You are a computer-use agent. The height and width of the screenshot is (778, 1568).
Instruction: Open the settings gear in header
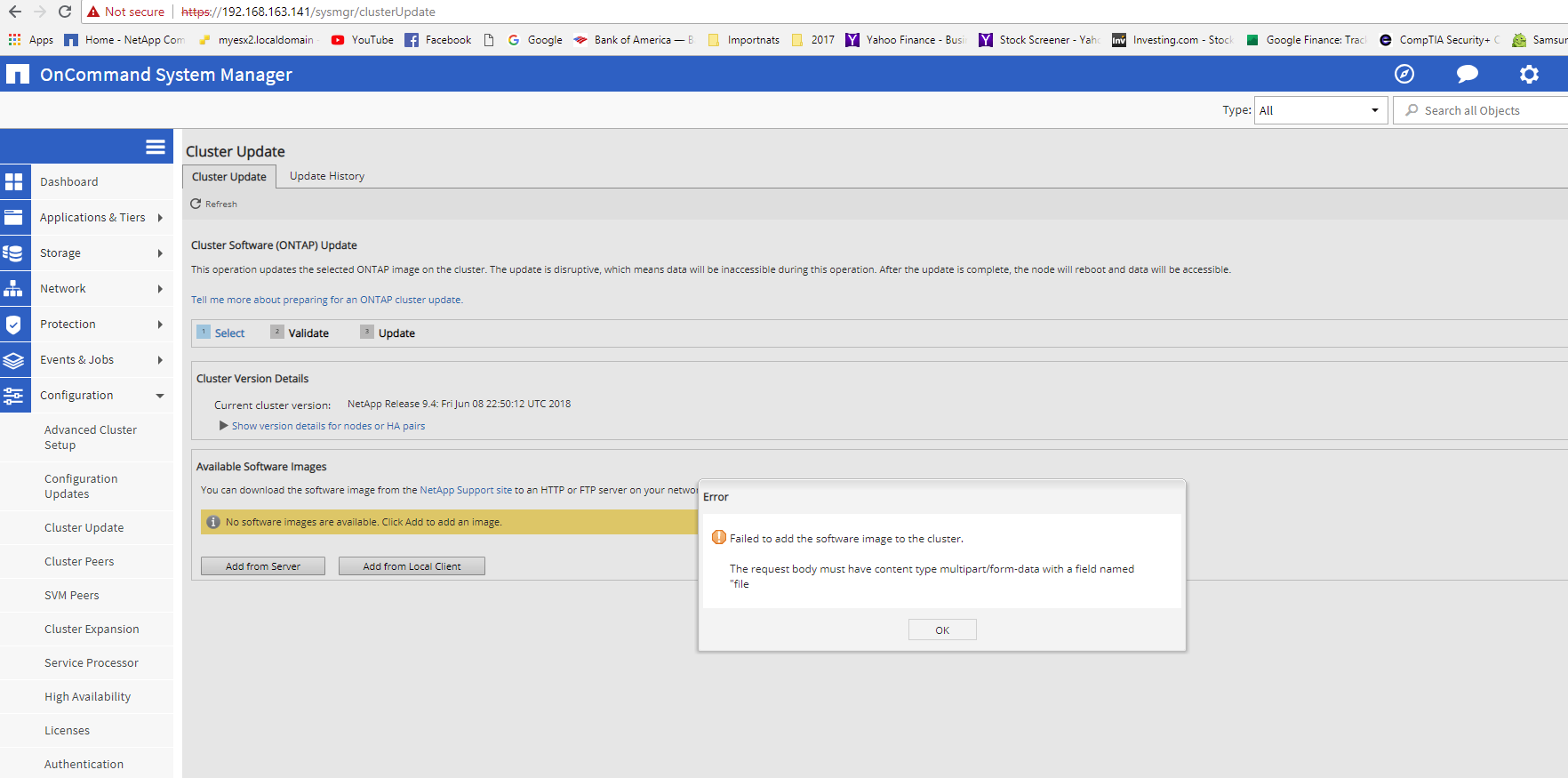click(x=1529, y=75)
